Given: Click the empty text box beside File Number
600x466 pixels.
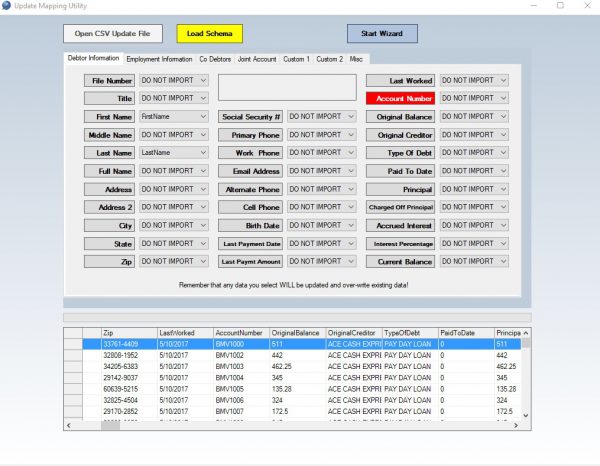Looking at the screenshot, I should (287, 88).
